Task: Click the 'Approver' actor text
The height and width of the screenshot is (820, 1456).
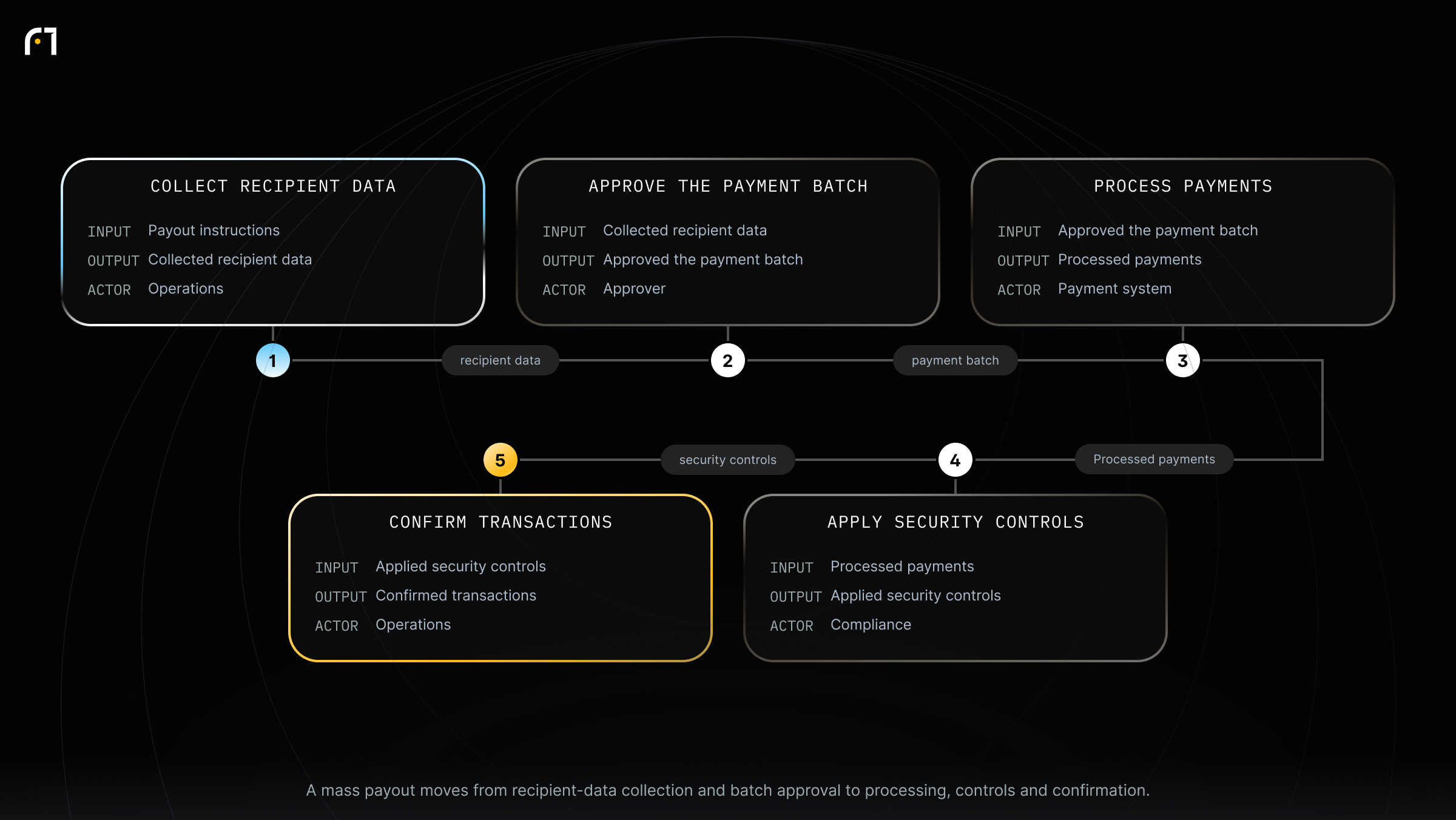Action: (635, 289)
